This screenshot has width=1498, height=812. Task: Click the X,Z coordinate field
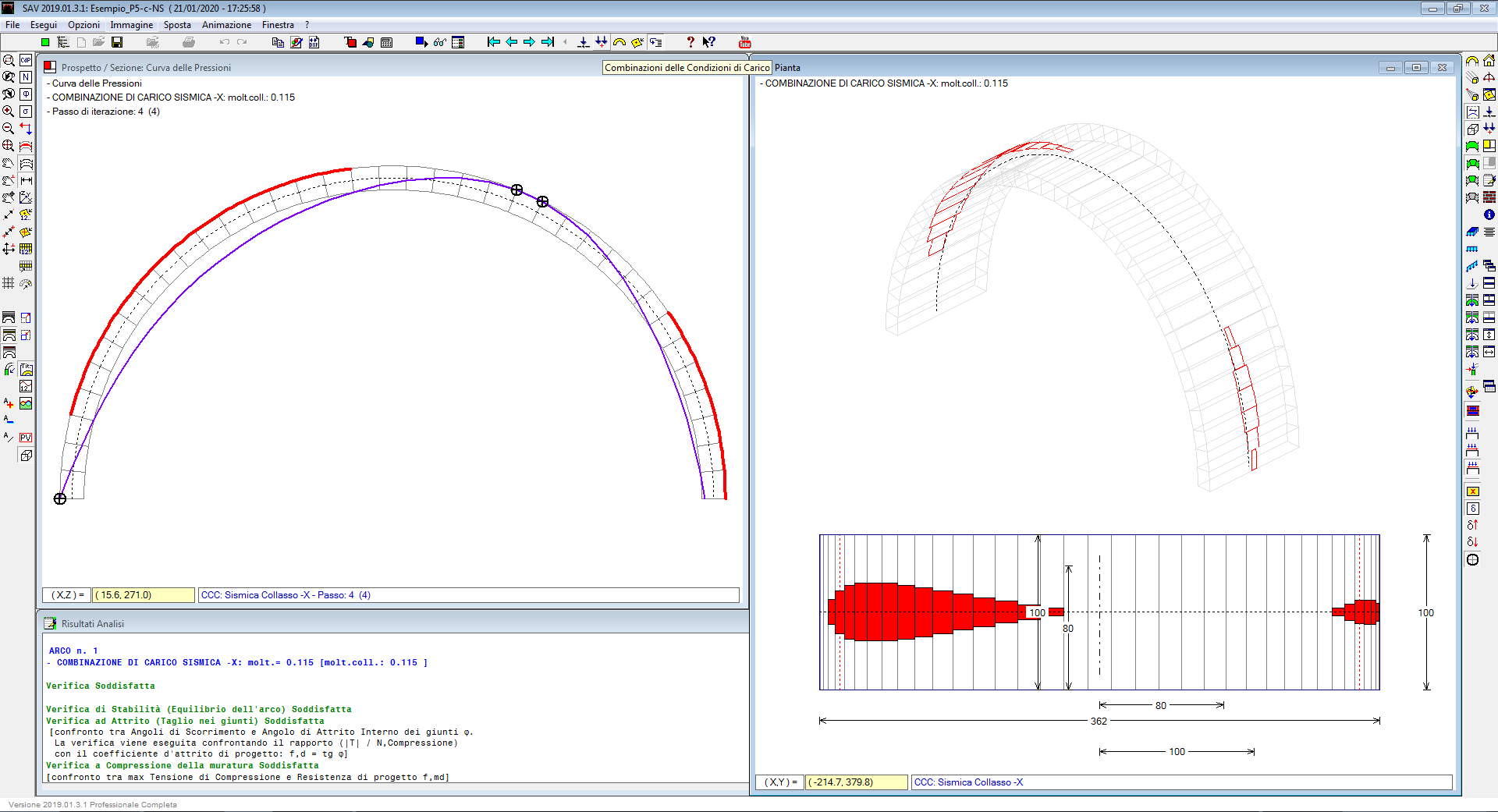(x=143, y=595)
